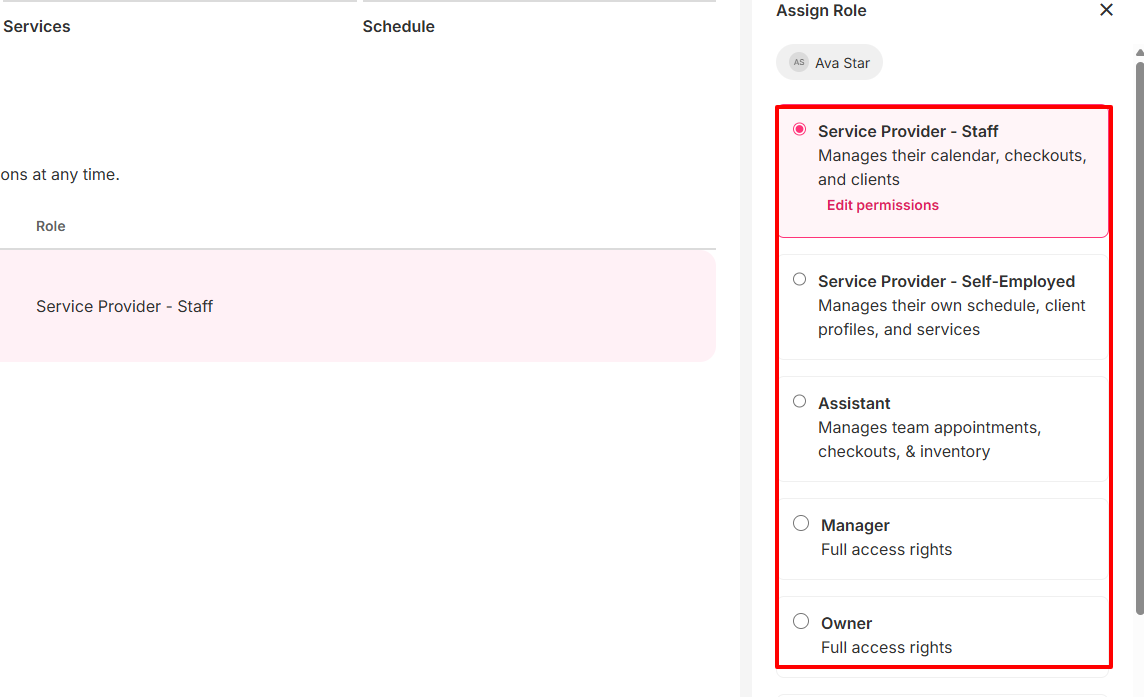This screenshot has width=1144, height=697.
Task: Select the Owner radio button
Action: pyautogui.click(x=800, y=621)
